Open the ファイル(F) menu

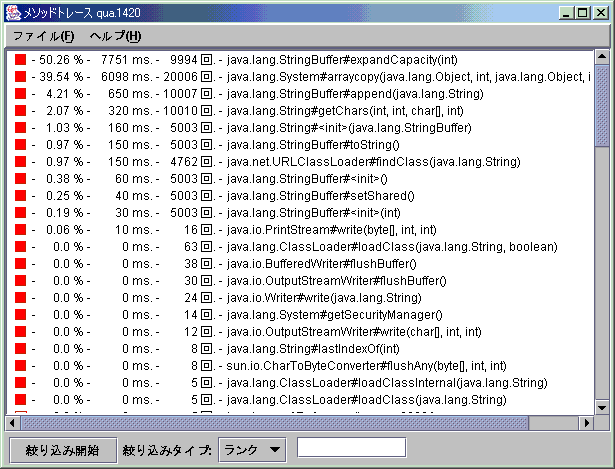coord(43,36)
